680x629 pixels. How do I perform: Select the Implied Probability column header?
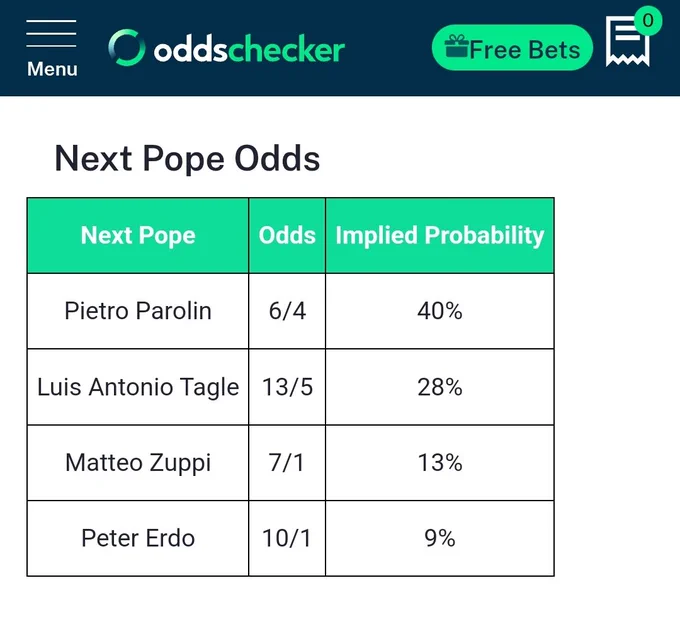pyautogui.click(x=440, y=236)
